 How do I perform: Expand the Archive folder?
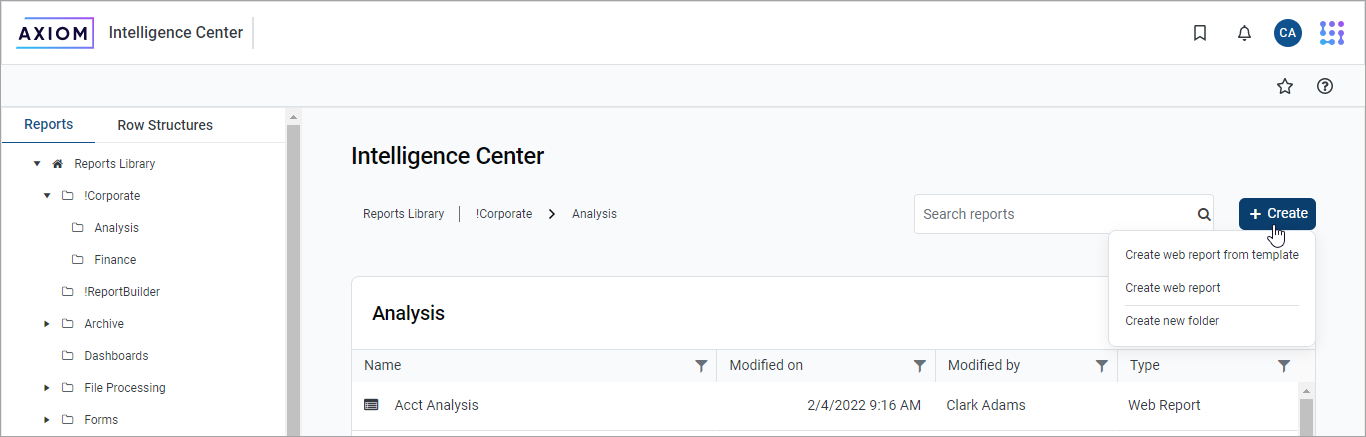[x=47, y=324]
